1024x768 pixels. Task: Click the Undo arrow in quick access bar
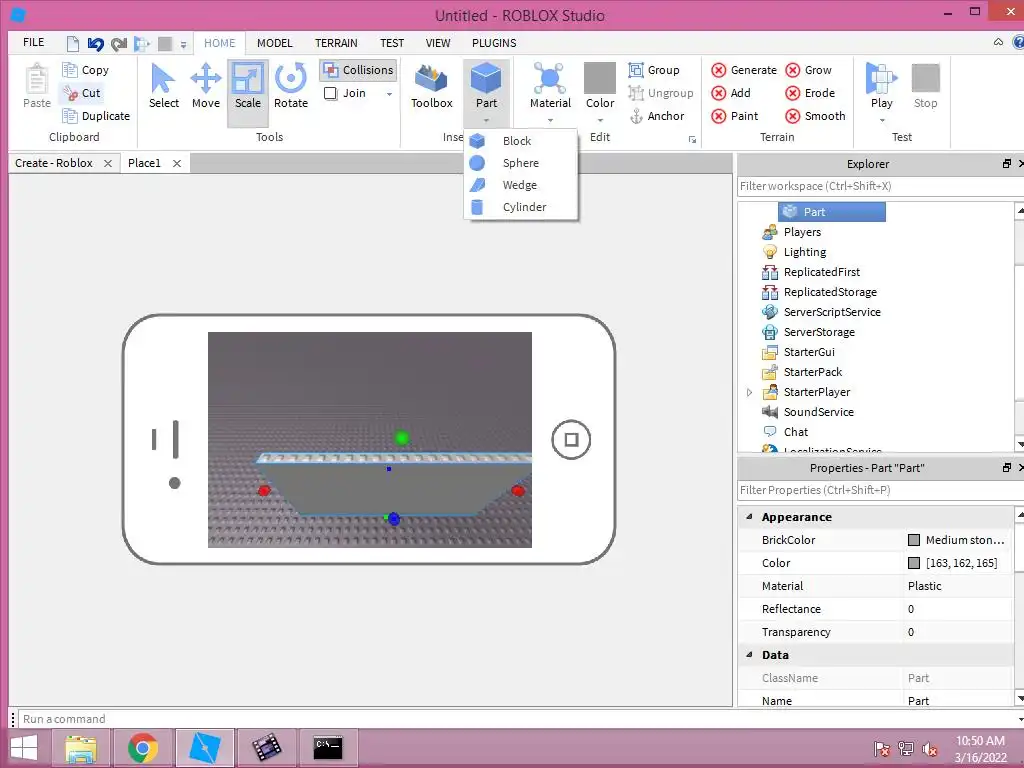pos(95,44)
